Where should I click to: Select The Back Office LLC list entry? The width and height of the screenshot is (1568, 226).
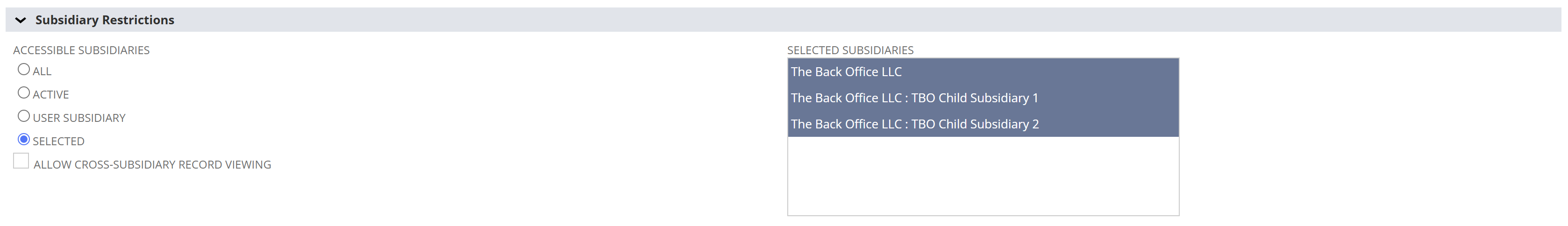click(x=846, y=72)
